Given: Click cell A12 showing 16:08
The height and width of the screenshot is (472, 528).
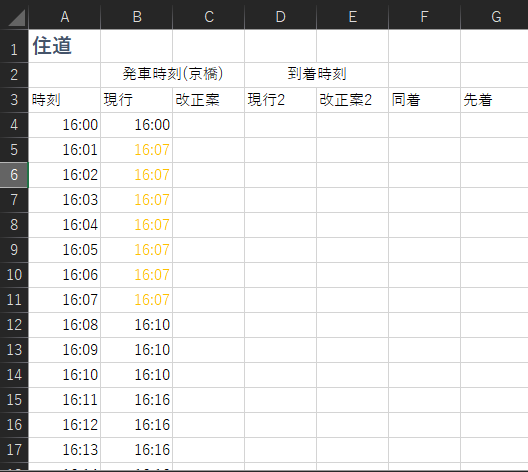Looking at the screenshot, I should tap(65, 325).
